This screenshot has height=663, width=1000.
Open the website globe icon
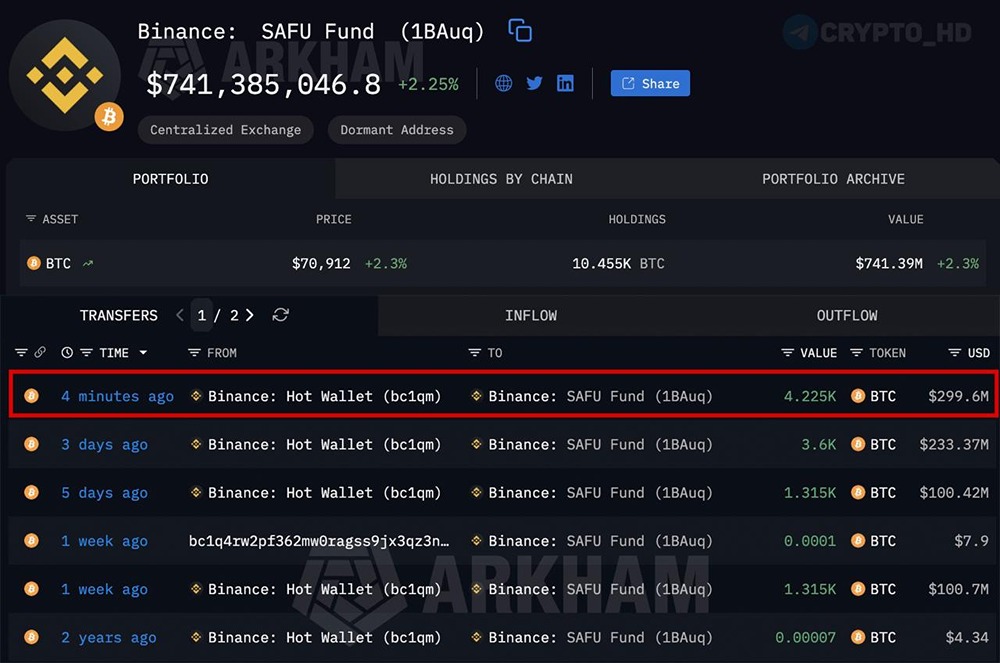coord(502,83)
